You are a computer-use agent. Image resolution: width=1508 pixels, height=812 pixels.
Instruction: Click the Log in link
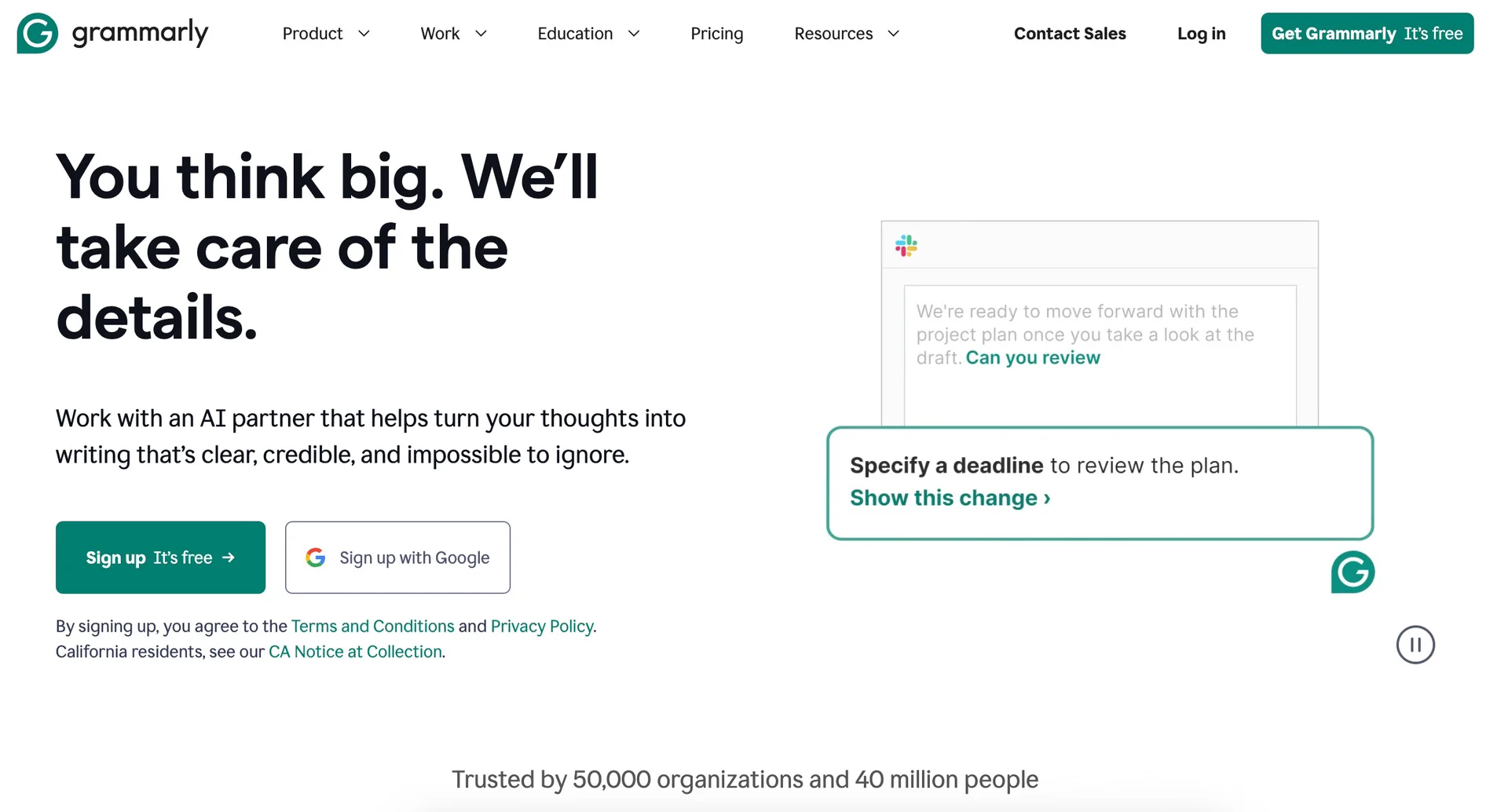point(1201,34)
